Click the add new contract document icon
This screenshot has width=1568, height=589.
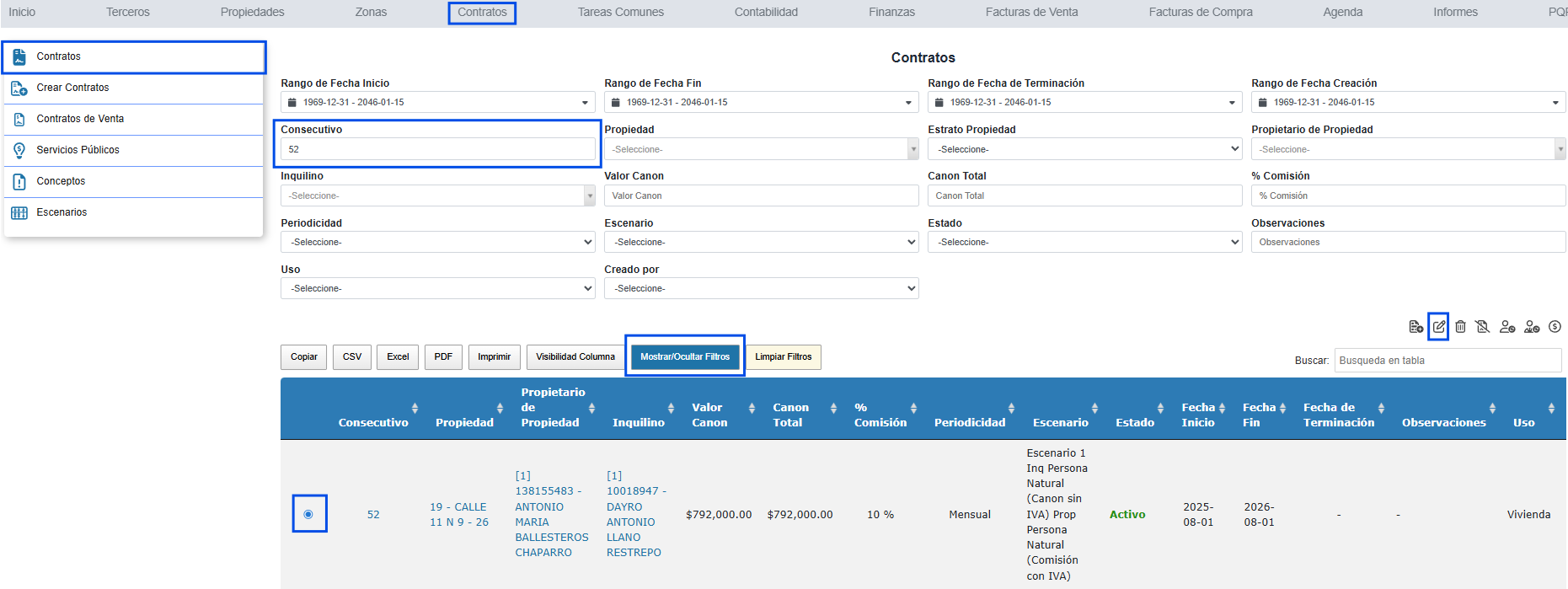point(1415,327)
